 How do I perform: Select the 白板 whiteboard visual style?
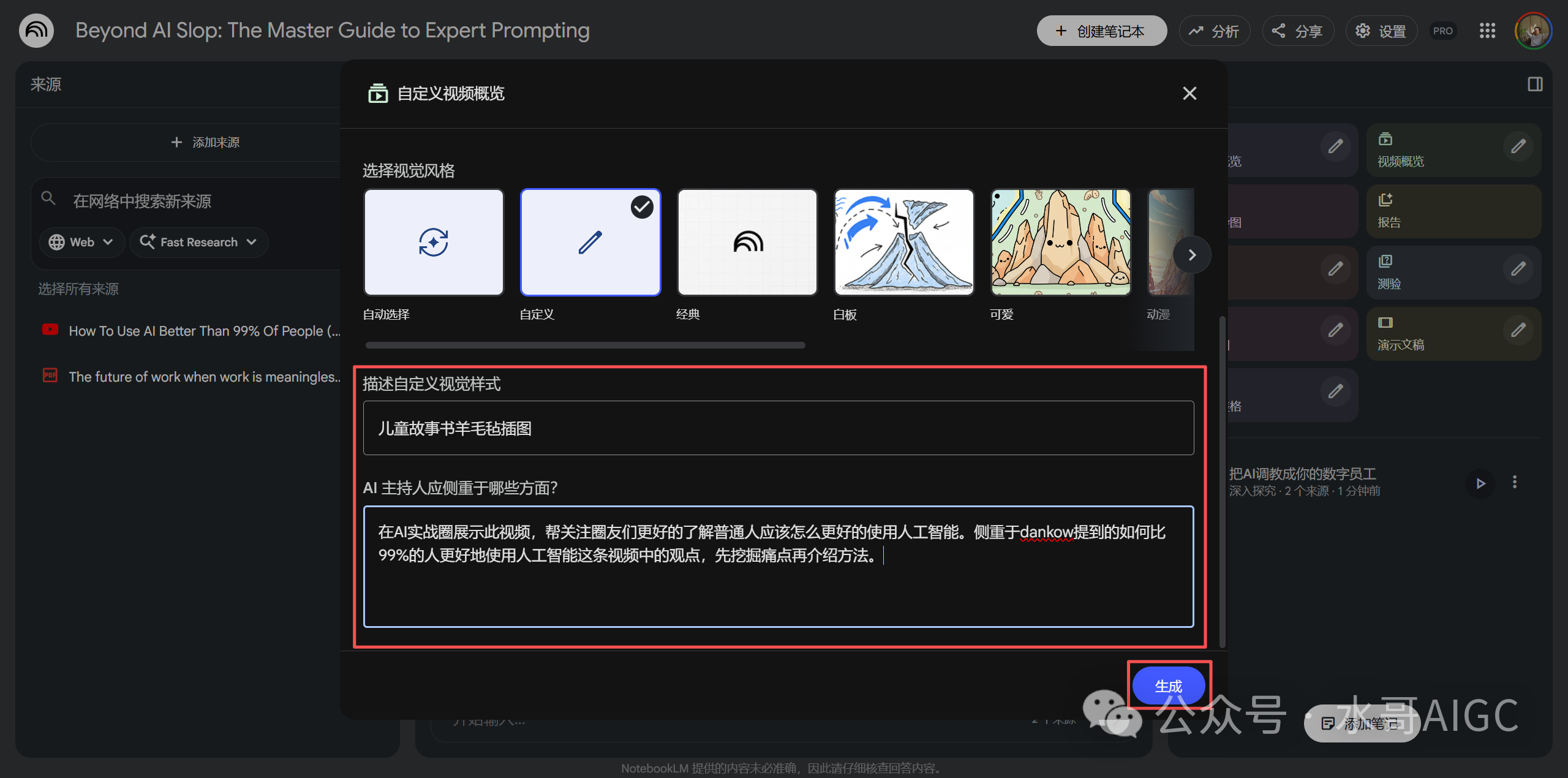click(x=904, y=243)
